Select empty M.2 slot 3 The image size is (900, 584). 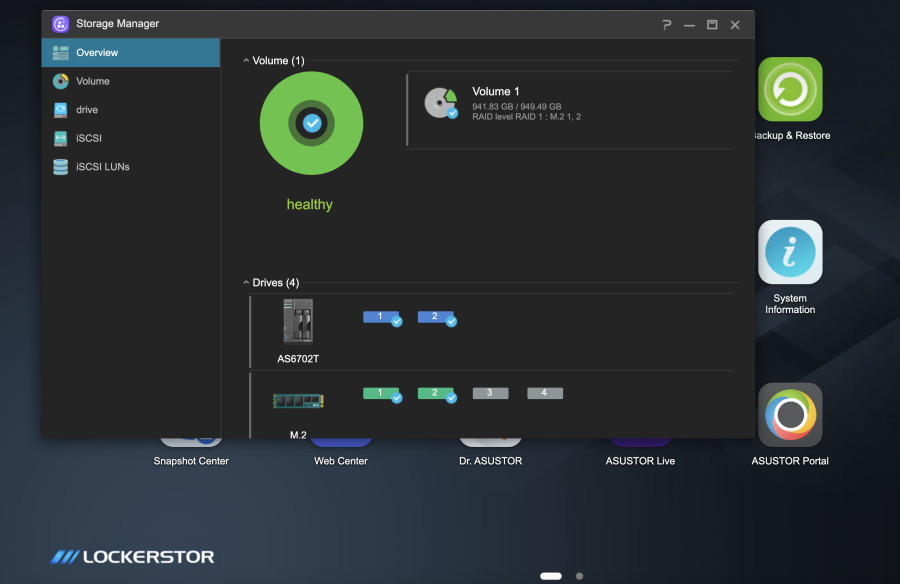[489, 394]
